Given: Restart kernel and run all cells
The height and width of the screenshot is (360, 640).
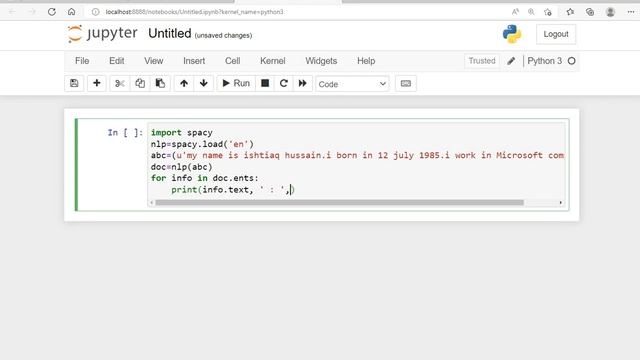Looking at the screenshot, I should coord(302,83).
